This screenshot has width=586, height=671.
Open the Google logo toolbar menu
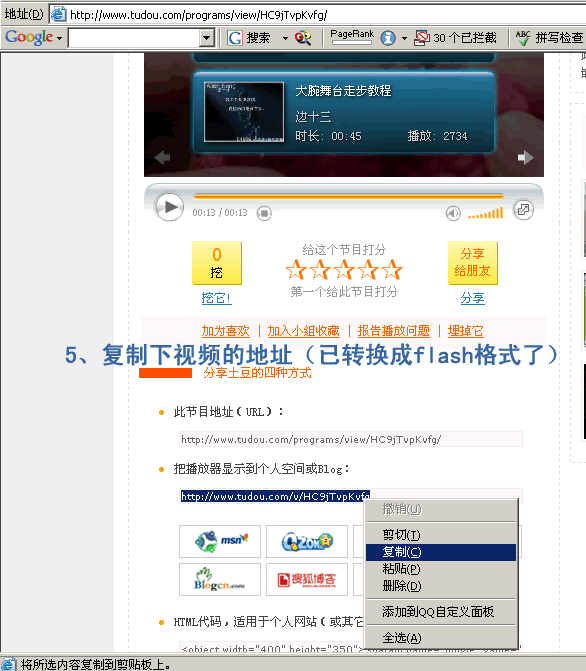pos(33,38)
